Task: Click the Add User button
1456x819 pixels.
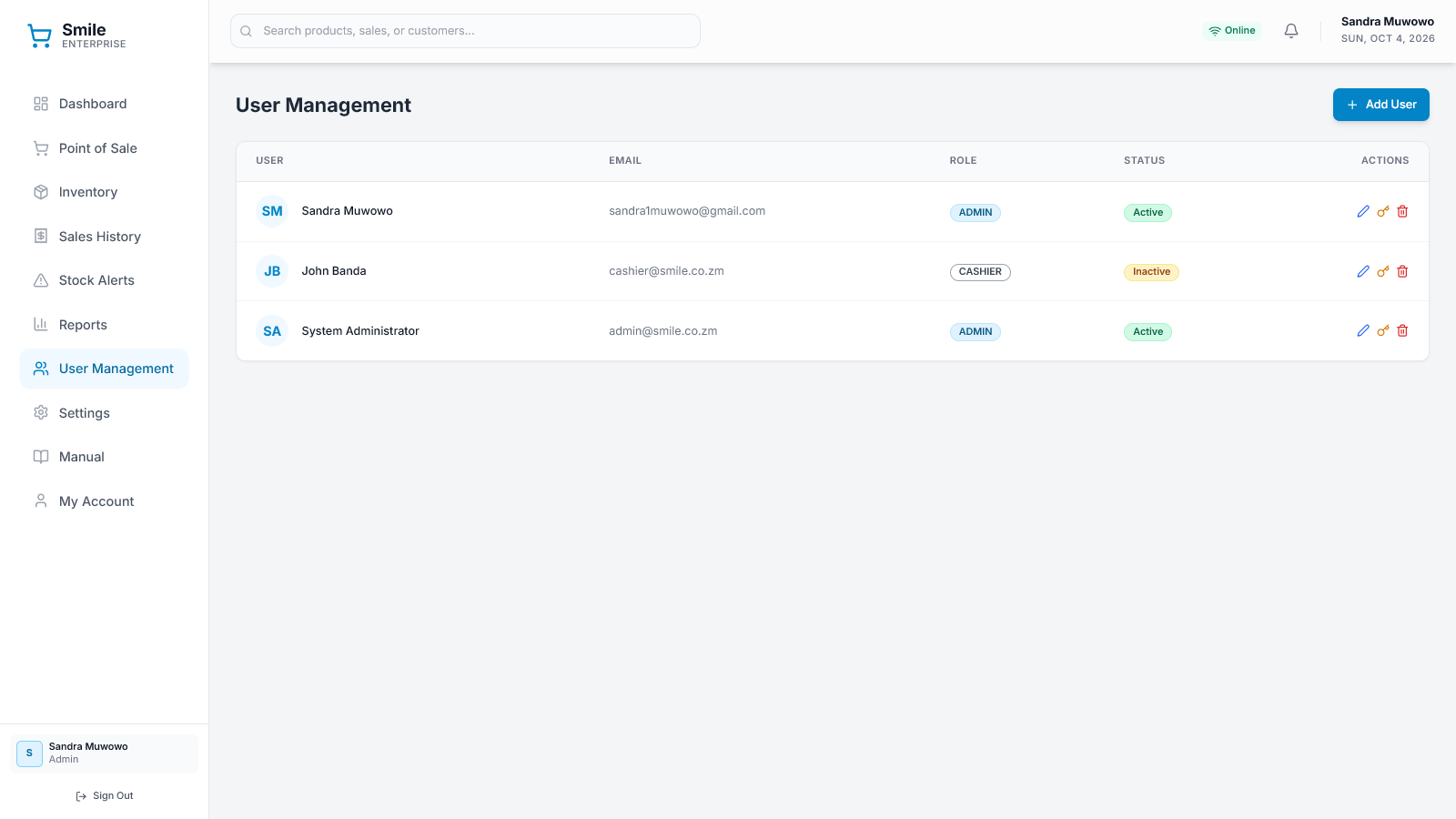Action: 1380,105
